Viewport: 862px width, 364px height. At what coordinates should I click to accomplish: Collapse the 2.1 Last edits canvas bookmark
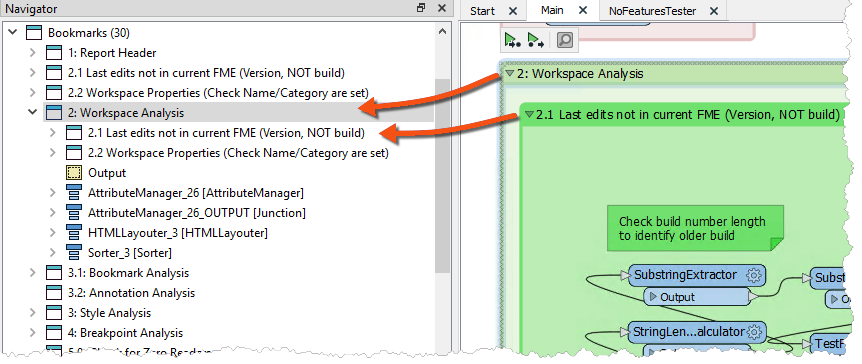pos(530,115)
